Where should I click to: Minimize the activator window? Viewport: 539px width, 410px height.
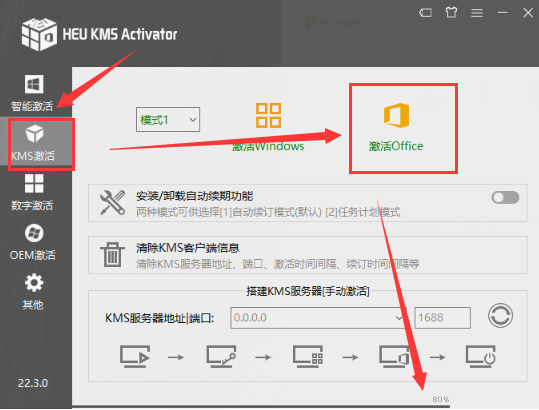point(503,13)
